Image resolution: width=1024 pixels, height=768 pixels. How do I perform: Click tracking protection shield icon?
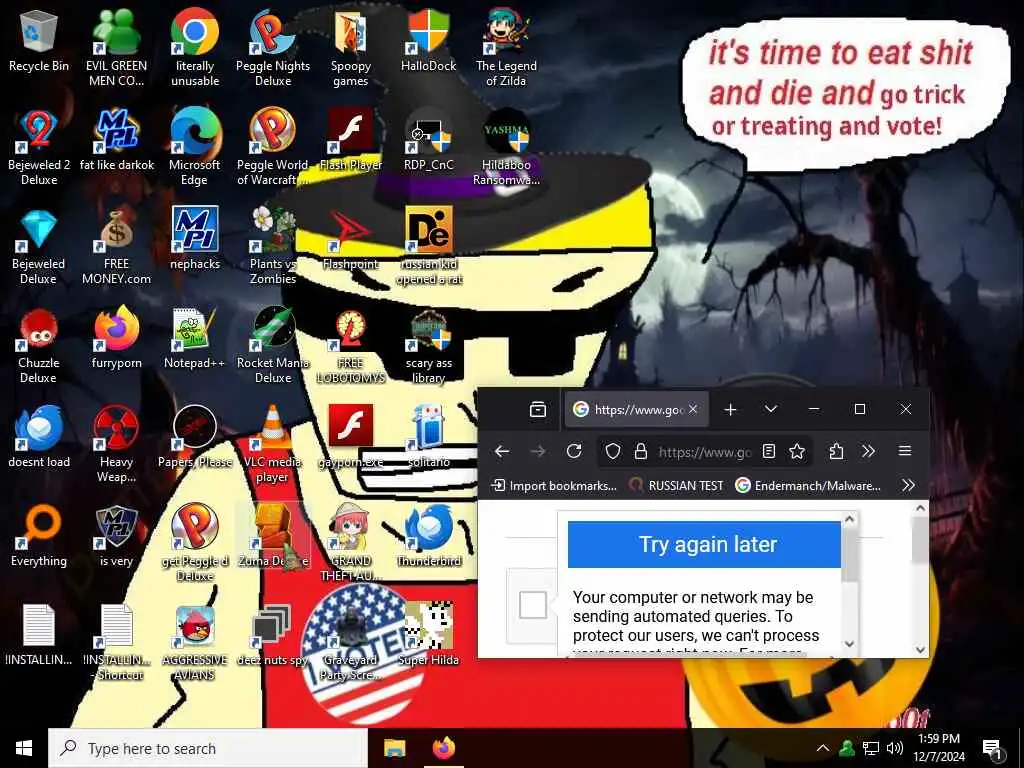point(613,451)
